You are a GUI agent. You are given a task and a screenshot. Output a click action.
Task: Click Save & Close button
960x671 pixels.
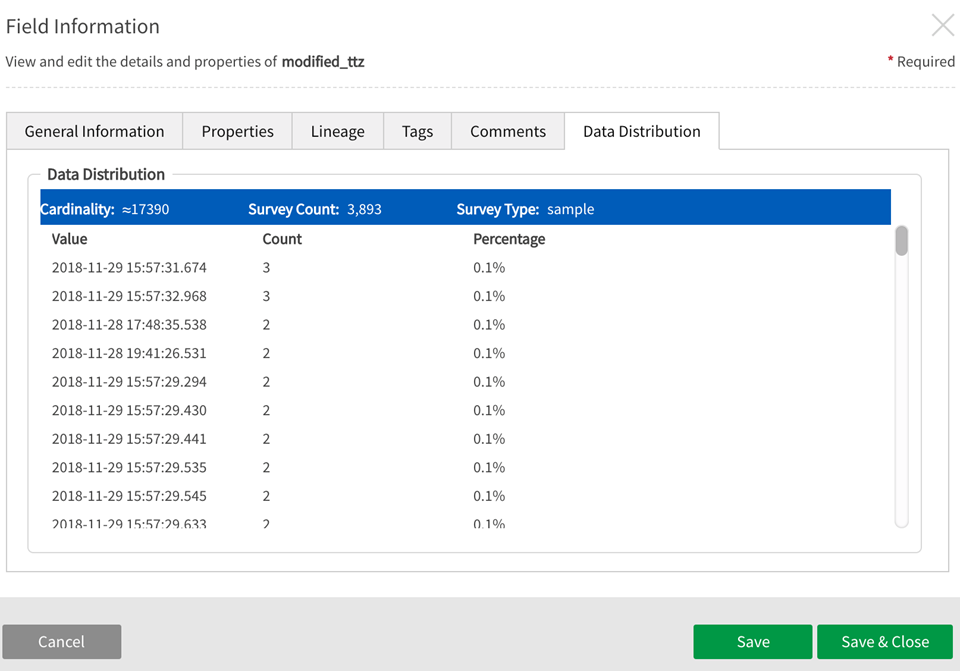click(884, 642)
